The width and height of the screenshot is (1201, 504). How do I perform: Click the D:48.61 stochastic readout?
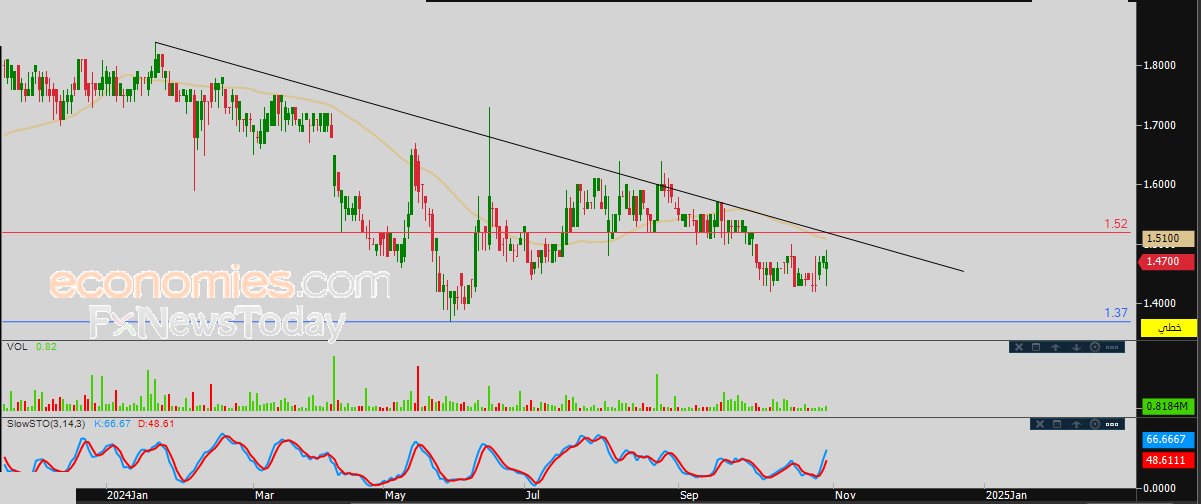click(x=157, y=424)
